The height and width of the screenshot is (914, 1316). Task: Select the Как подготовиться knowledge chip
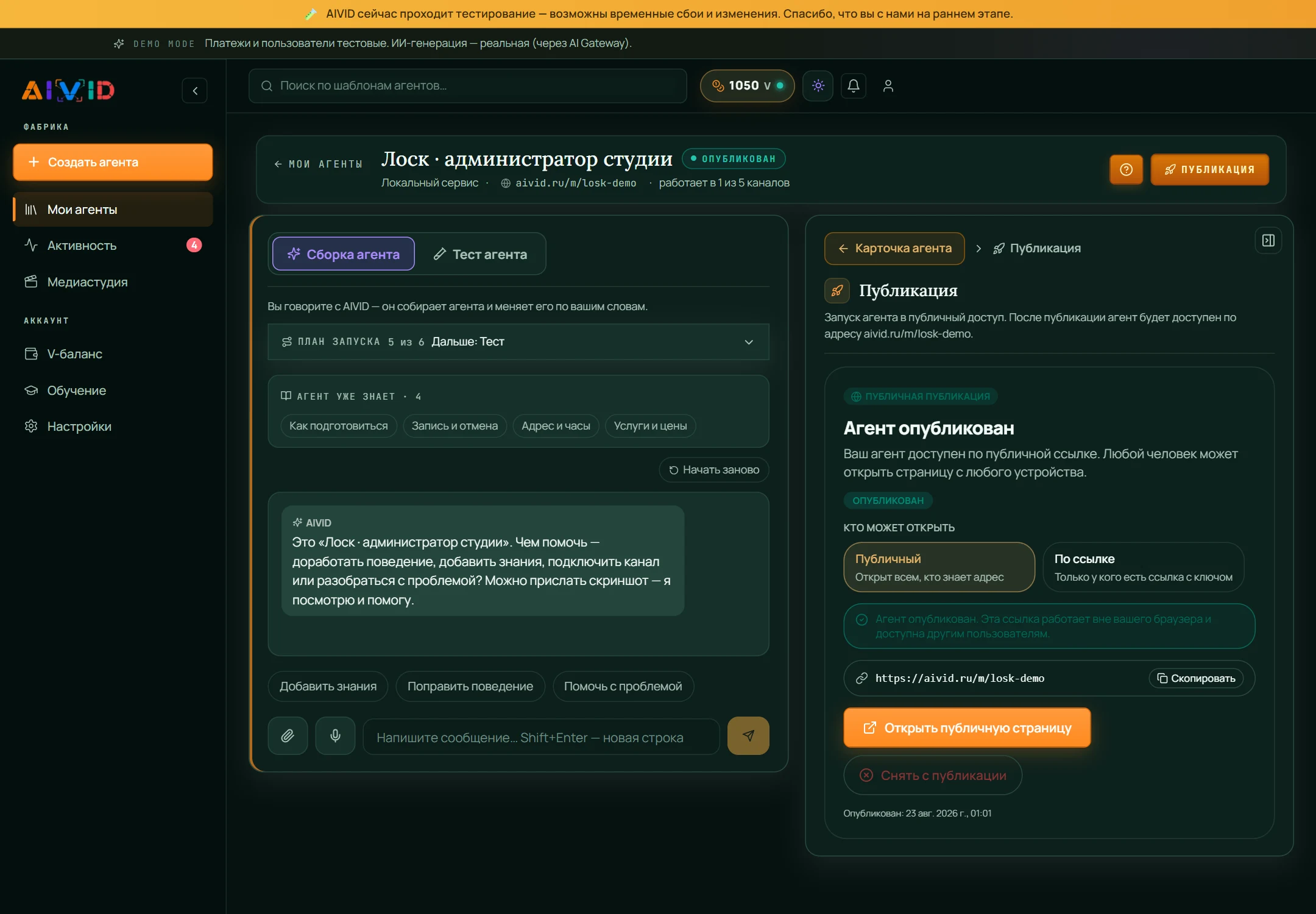(339, 426)
